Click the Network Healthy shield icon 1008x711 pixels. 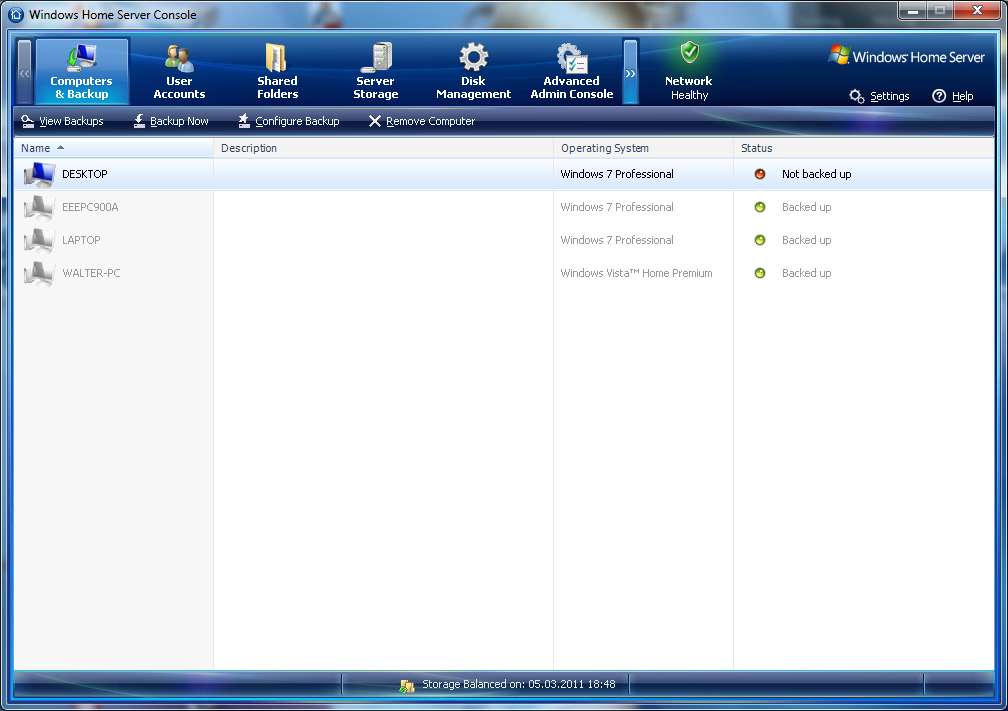coord(690,53)
